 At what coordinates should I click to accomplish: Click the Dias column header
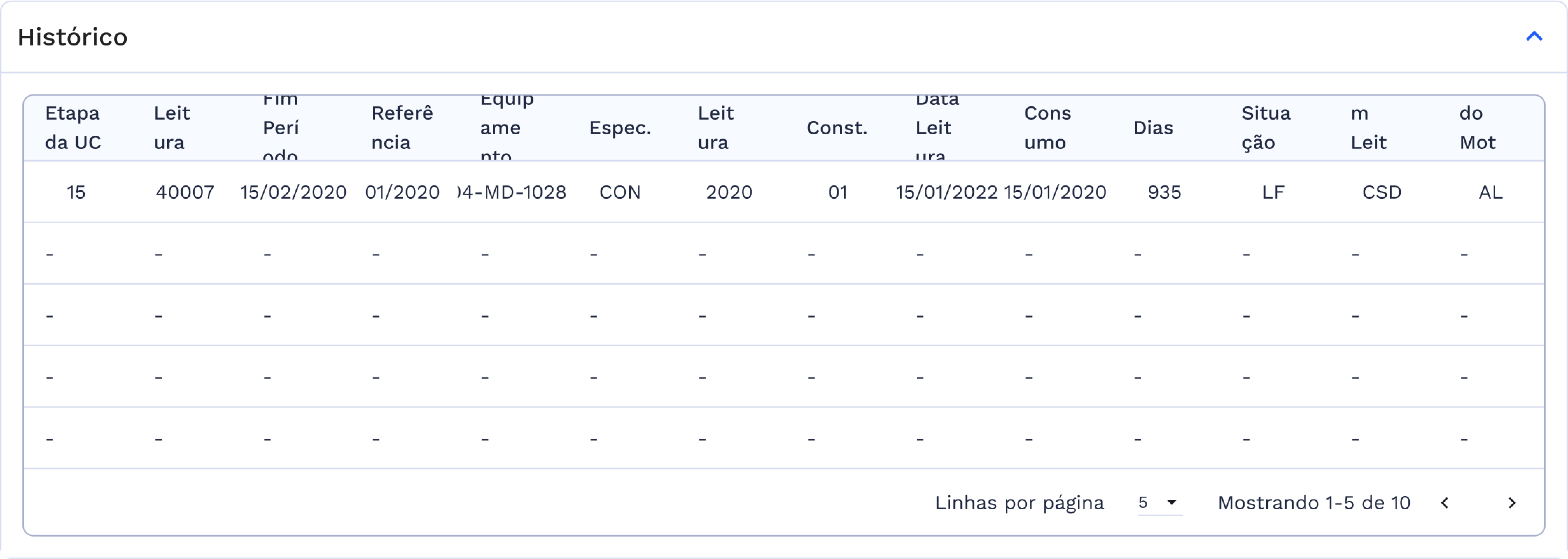(1154, 128)
